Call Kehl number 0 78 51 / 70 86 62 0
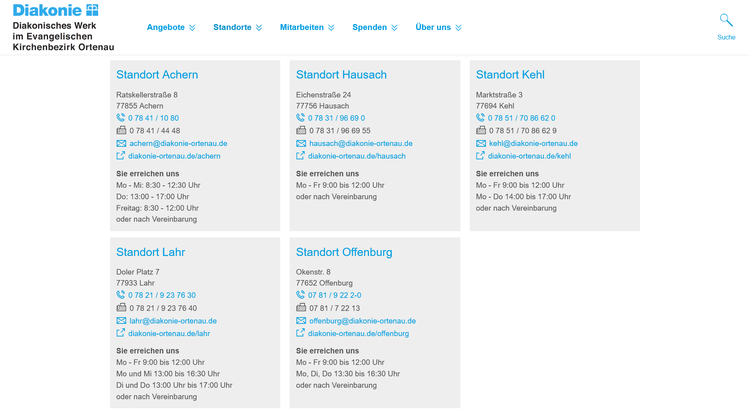750x413 pixels. pyautogui.click(x=521, y=118)
